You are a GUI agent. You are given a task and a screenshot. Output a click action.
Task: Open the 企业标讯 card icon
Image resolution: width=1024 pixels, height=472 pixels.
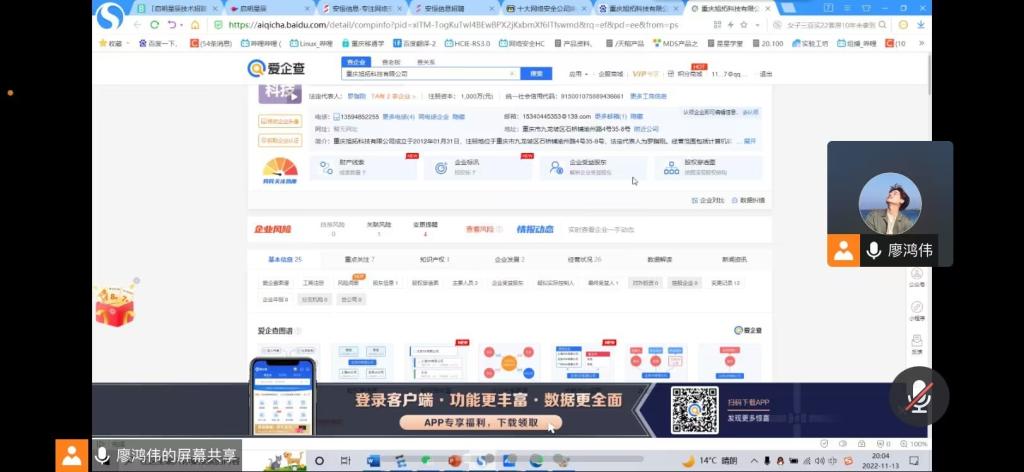[x=441, y=169]
